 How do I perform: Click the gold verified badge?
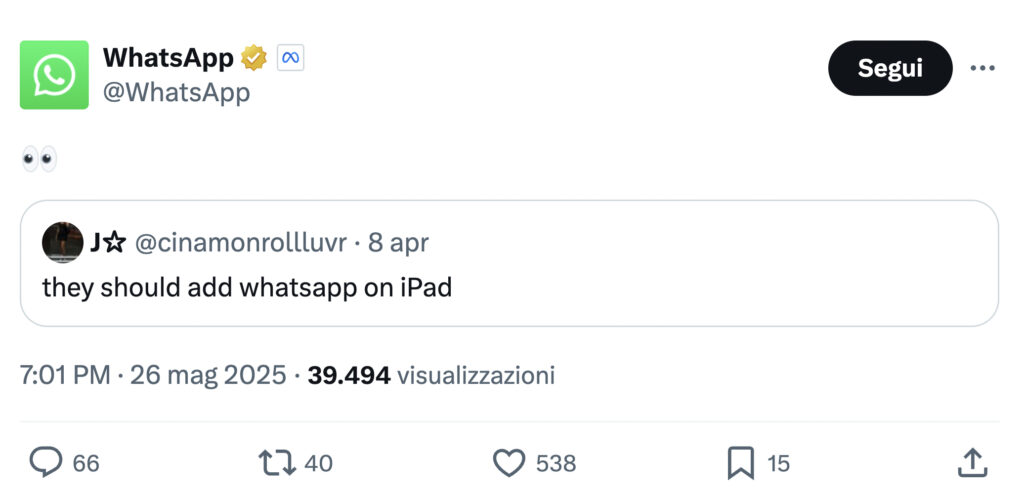tap(254, 58)
